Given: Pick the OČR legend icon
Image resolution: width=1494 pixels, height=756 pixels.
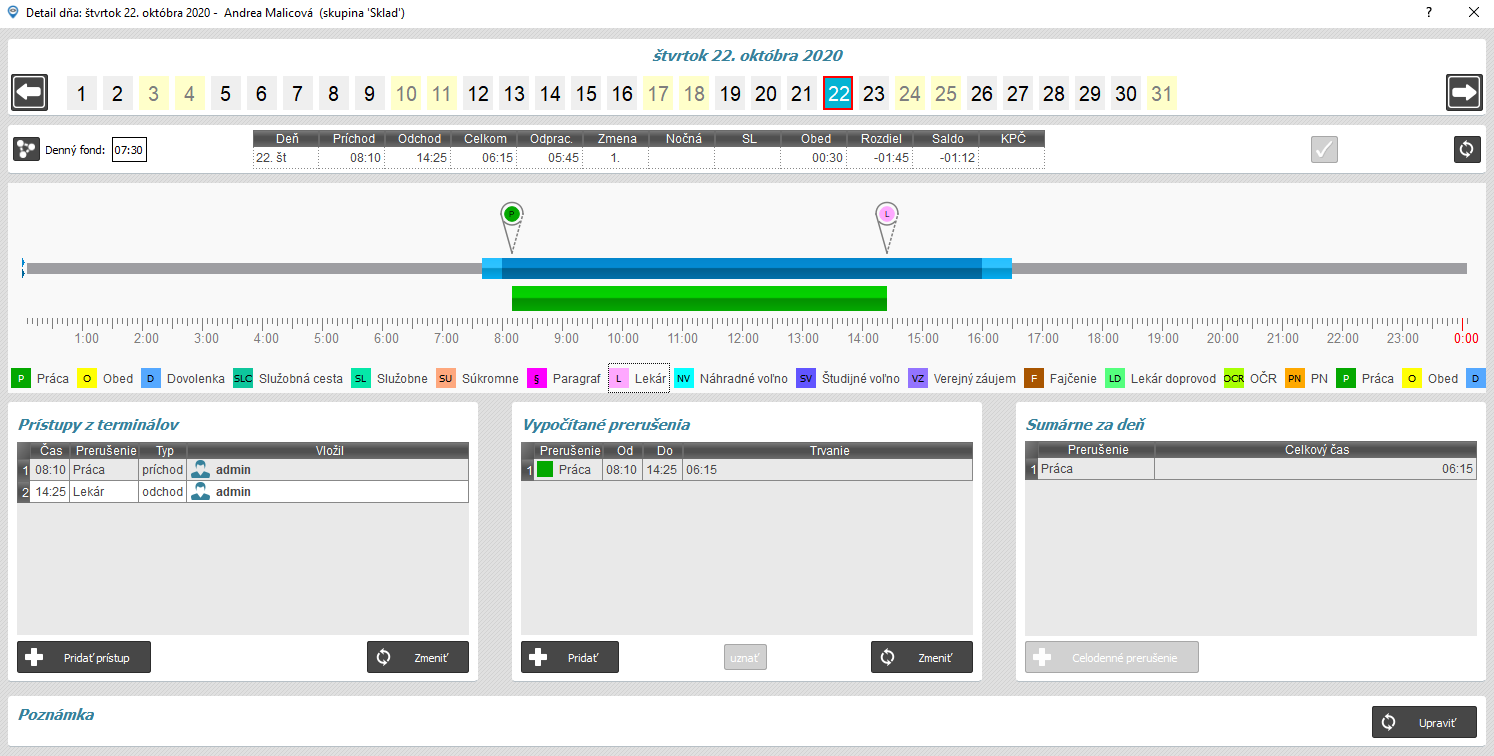Looking at the screenshot, I should pyautogui.click(x=1234, y=379).
